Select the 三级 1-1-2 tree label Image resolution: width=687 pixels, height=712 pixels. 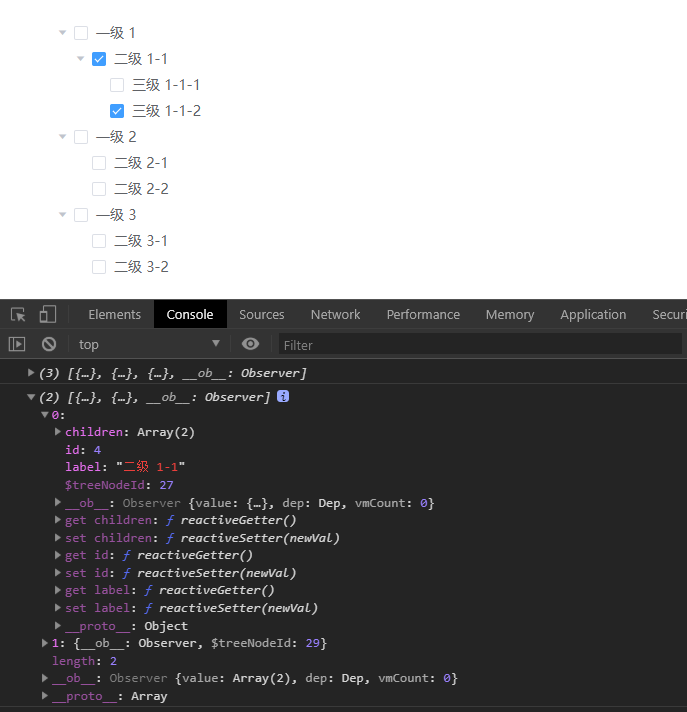pos(166,111)
